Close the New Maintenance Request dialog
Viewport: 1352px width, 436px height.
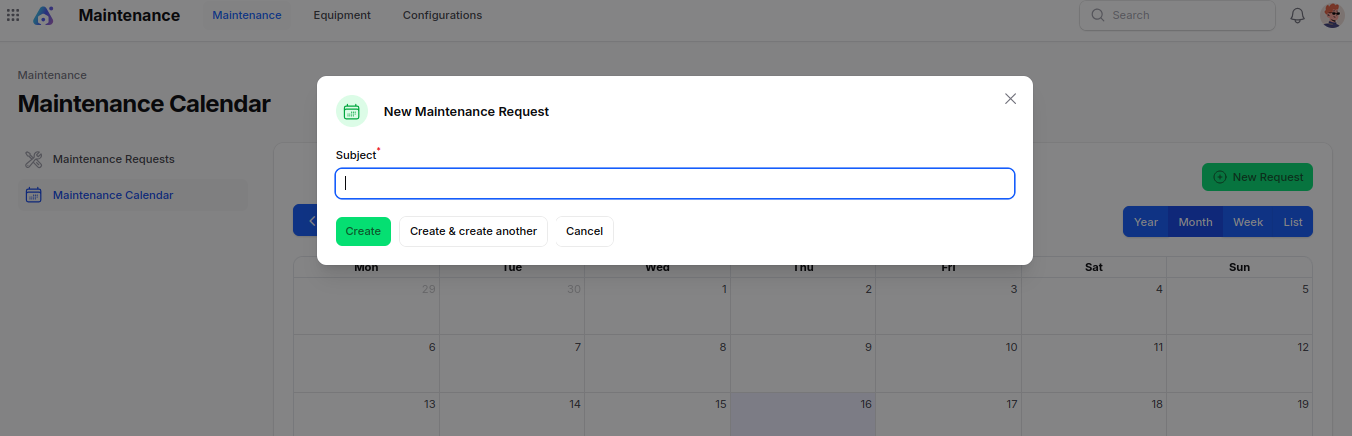coord(1010,98)
